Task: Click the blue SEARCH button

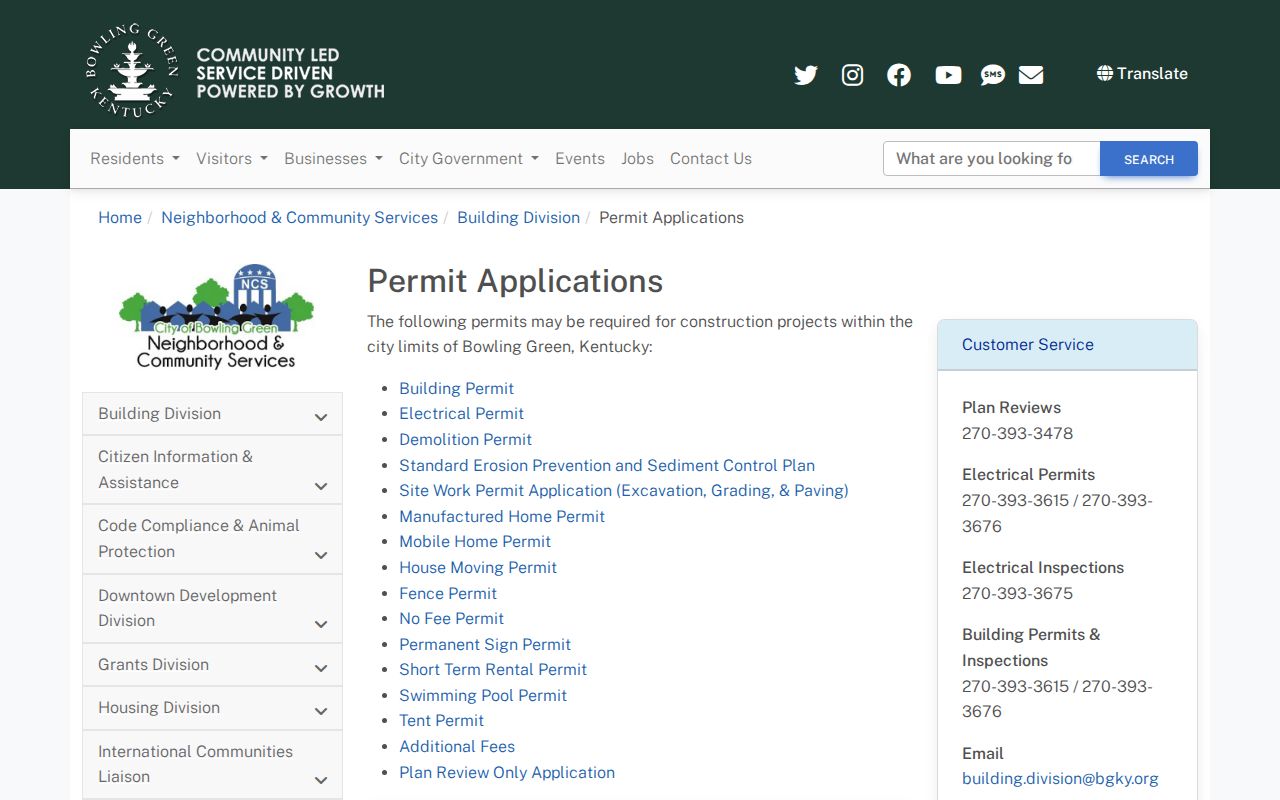Action: pos(1149,158)
